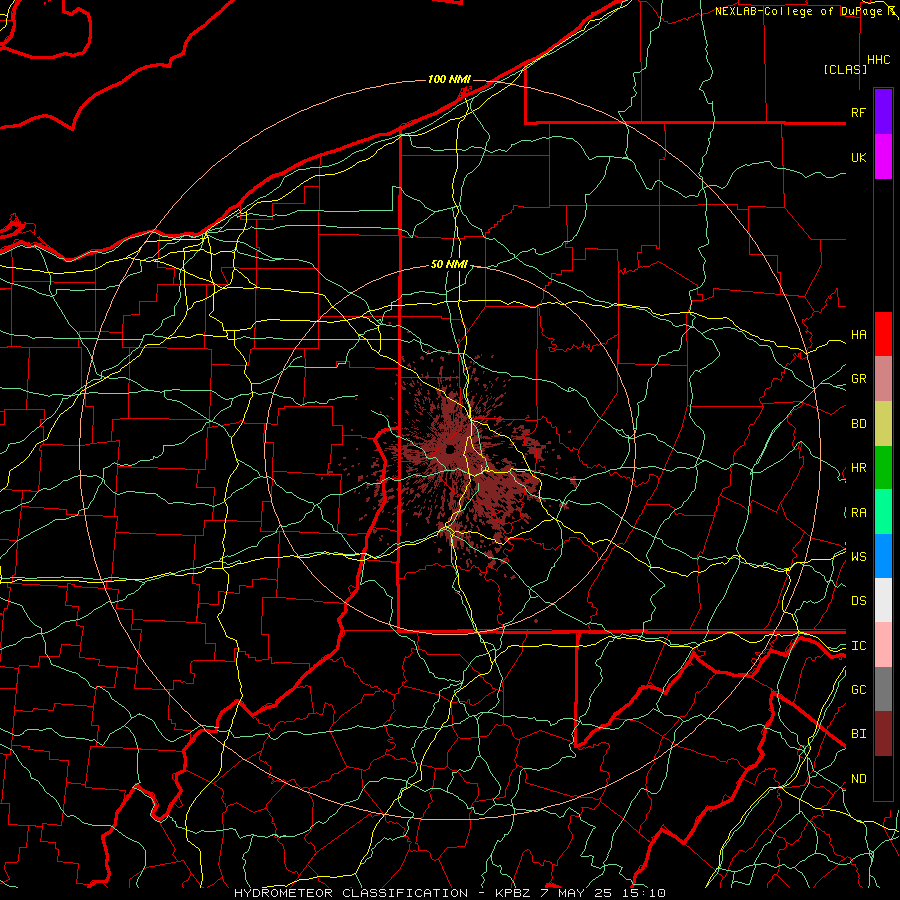Click the UK legend label
This screenshot has height=900, width=900.
[858, 157]
